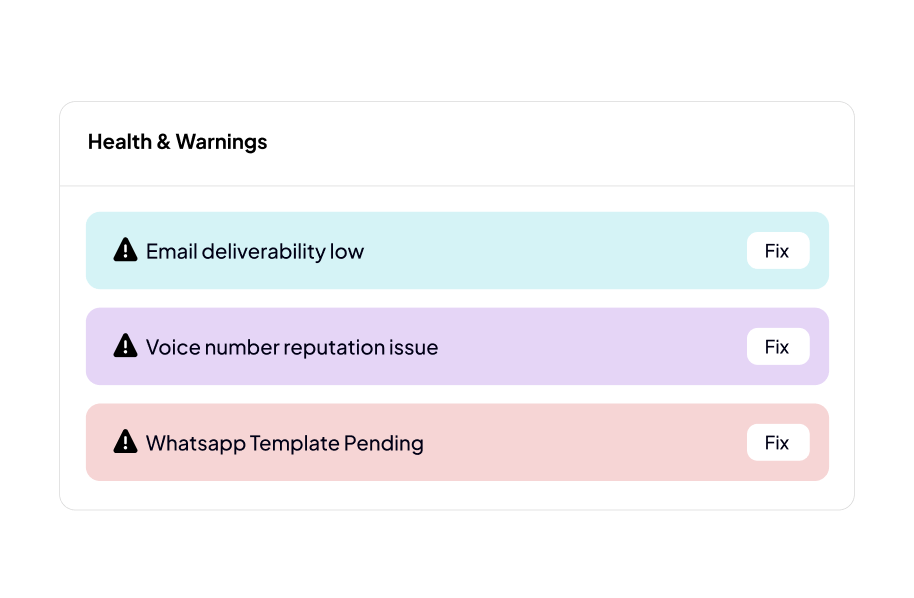Click the word Health in the card title
This screenshot has width=914, height=598.
(x=119, y=142)
